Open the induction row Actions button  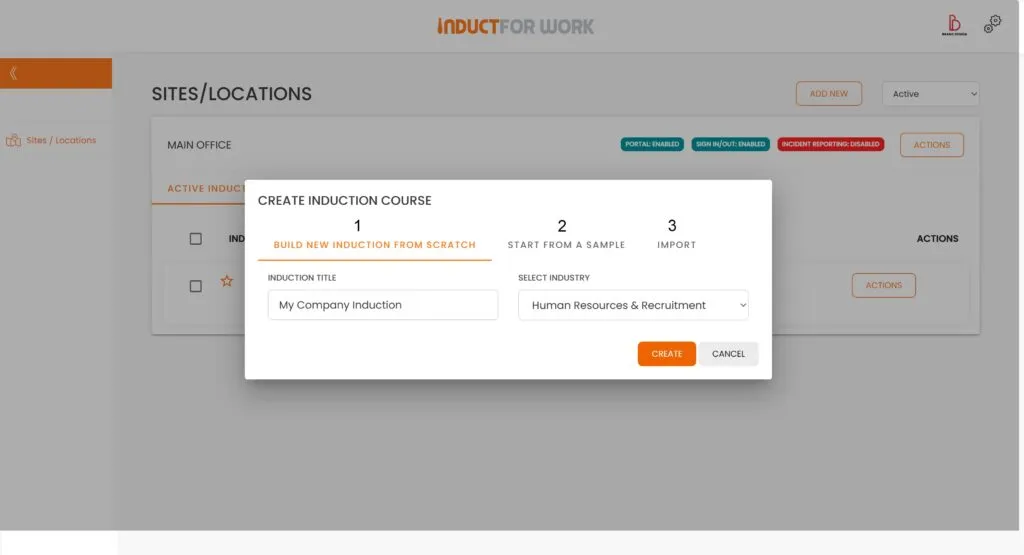[884, 285]
